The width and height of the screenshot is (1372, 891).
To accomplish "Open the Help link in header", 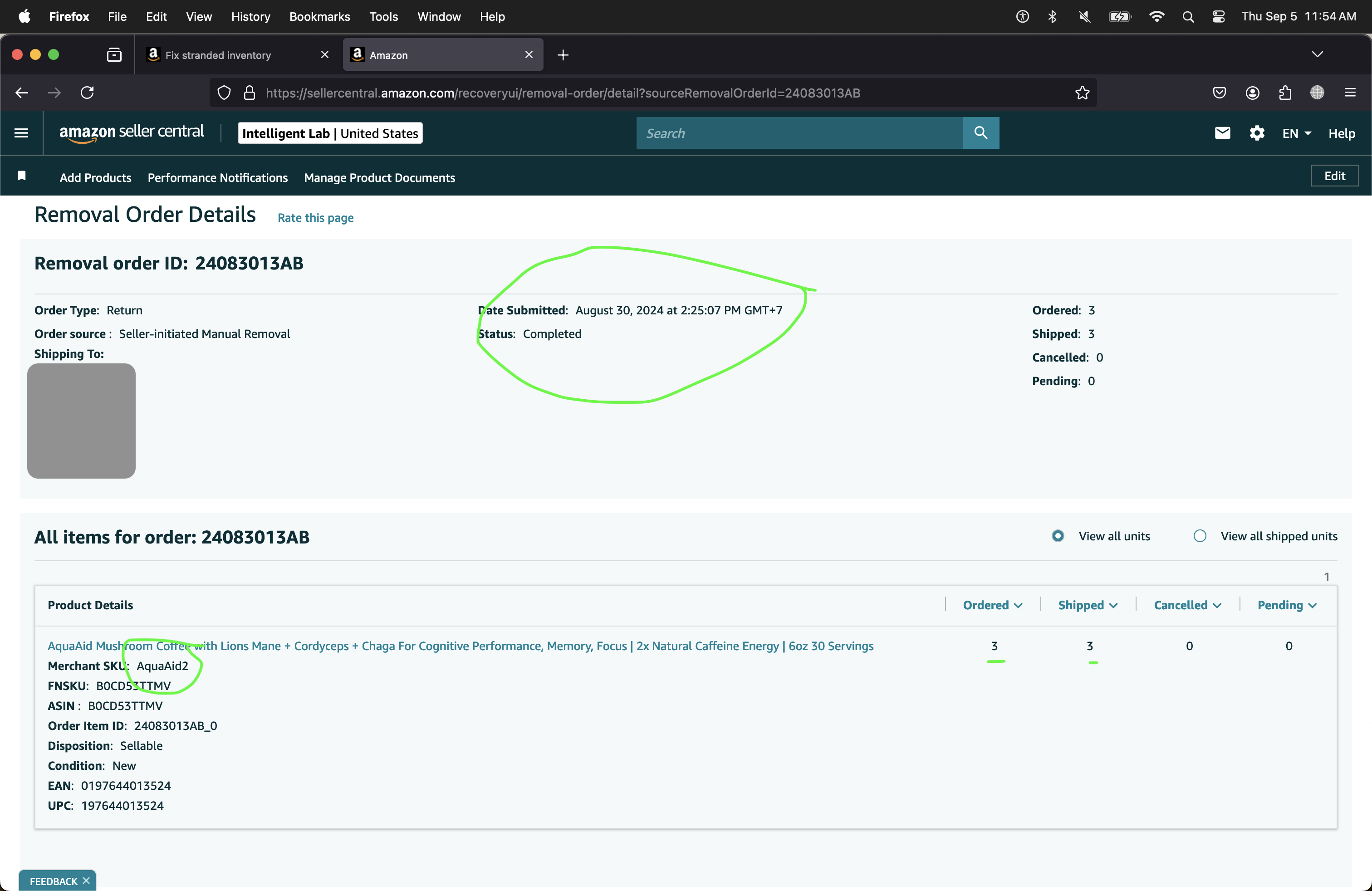I will tap(1342, 133).
